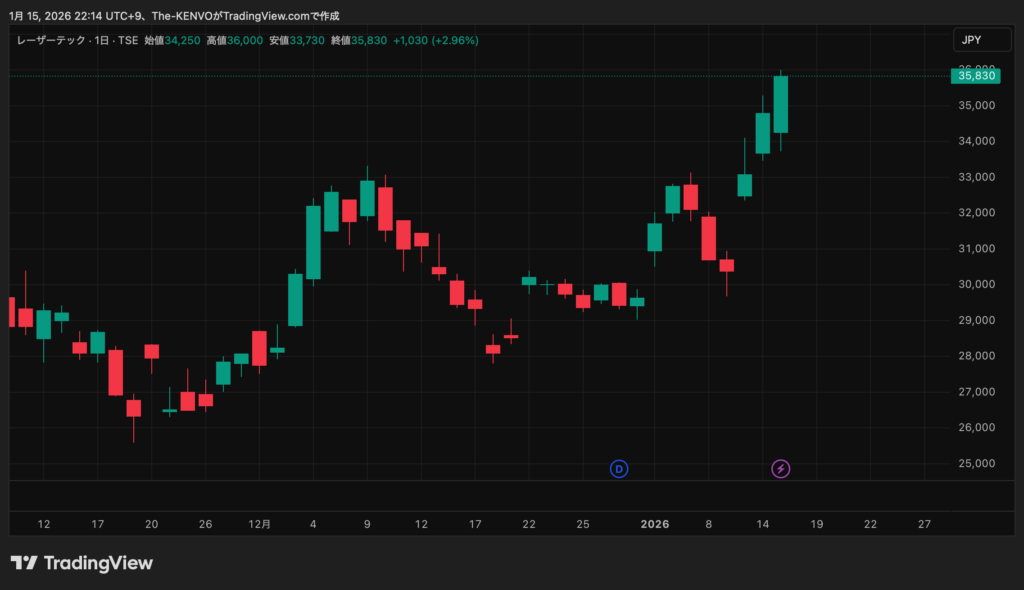Click the TradingView wordmark text at the bottom
The height and width of the screenshot is (590, 1024).
point(98,563)
